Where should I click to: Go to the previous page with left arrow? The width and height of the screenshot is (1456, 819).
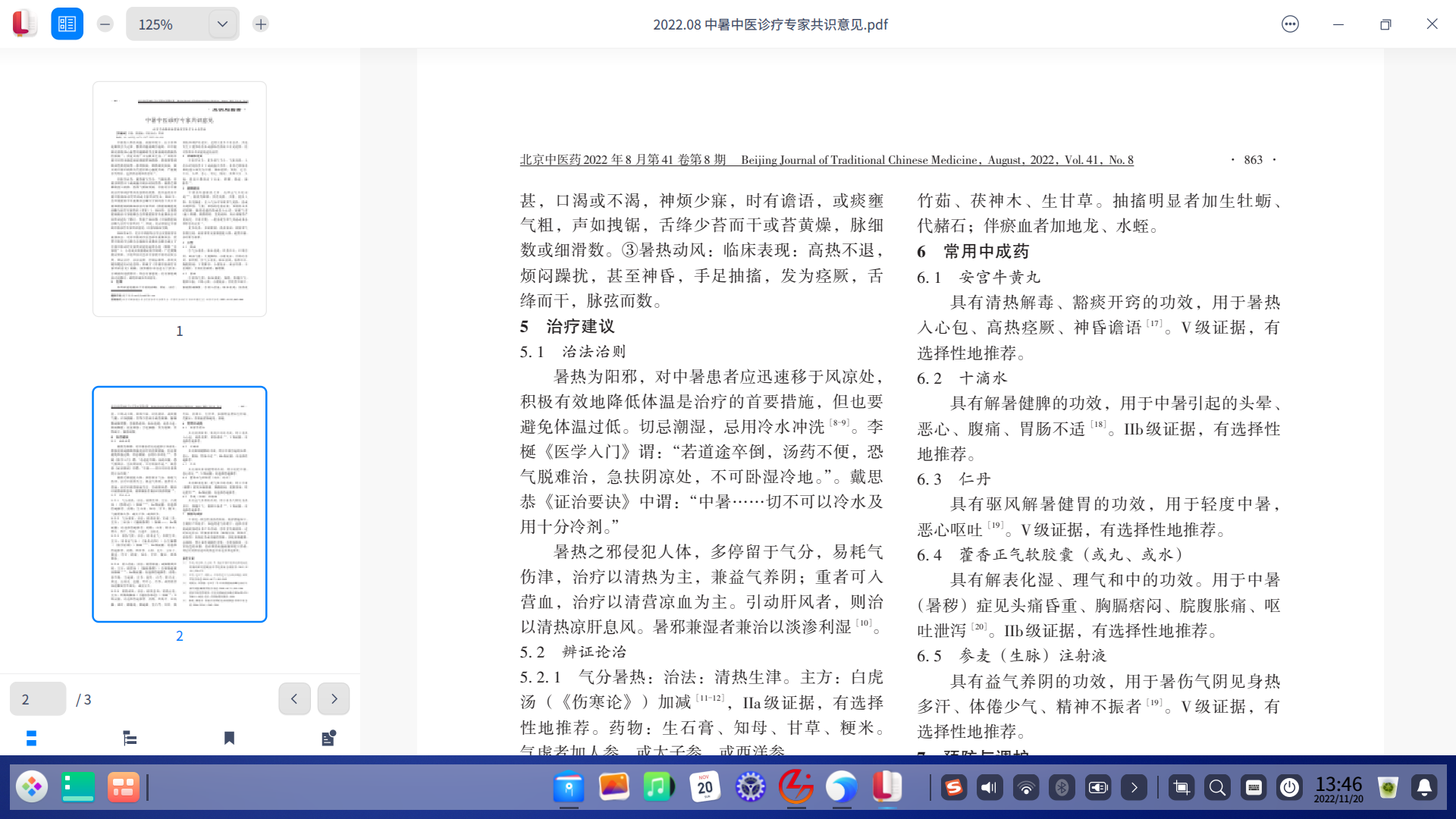294,698
